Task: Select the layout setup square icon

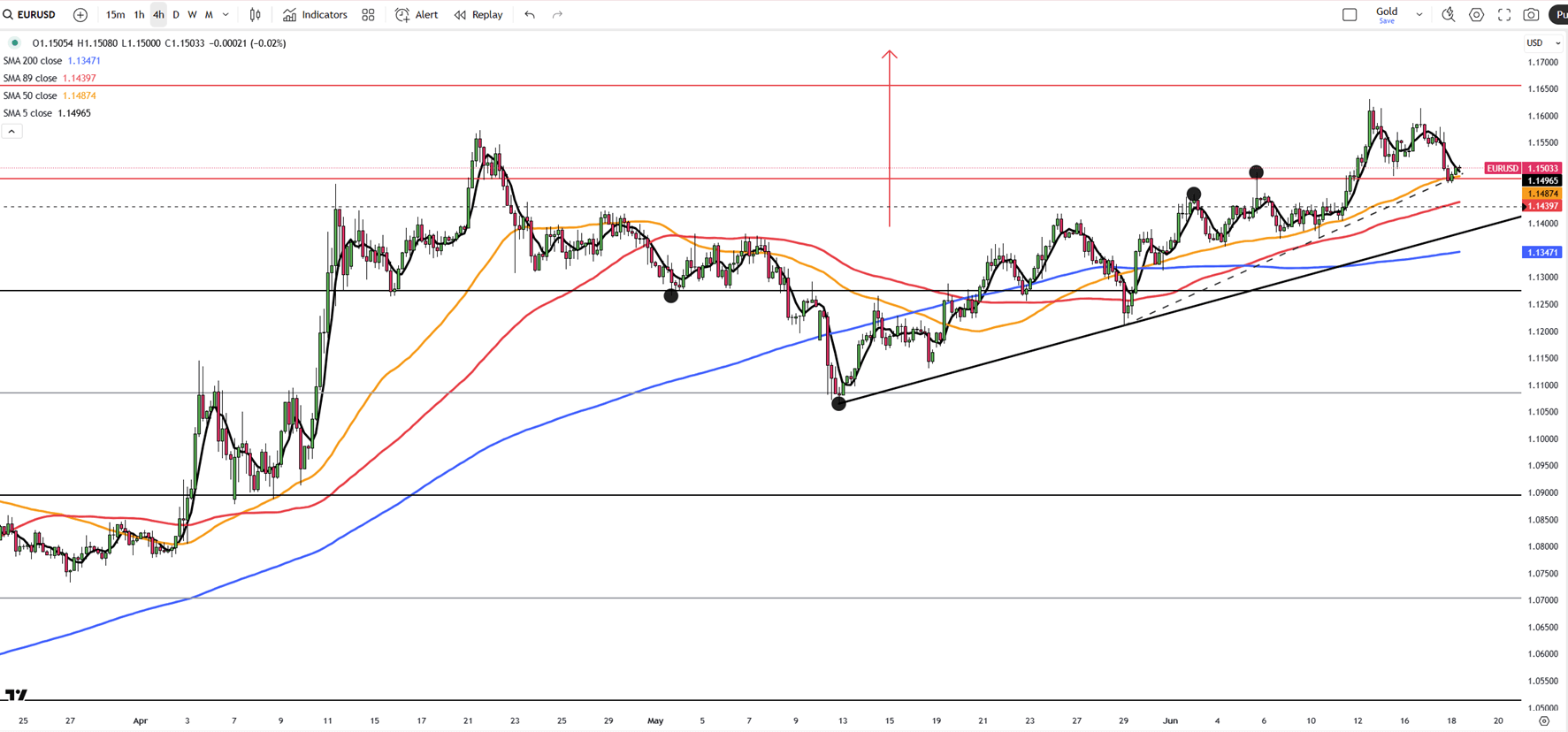Action: coord(1350,15)
